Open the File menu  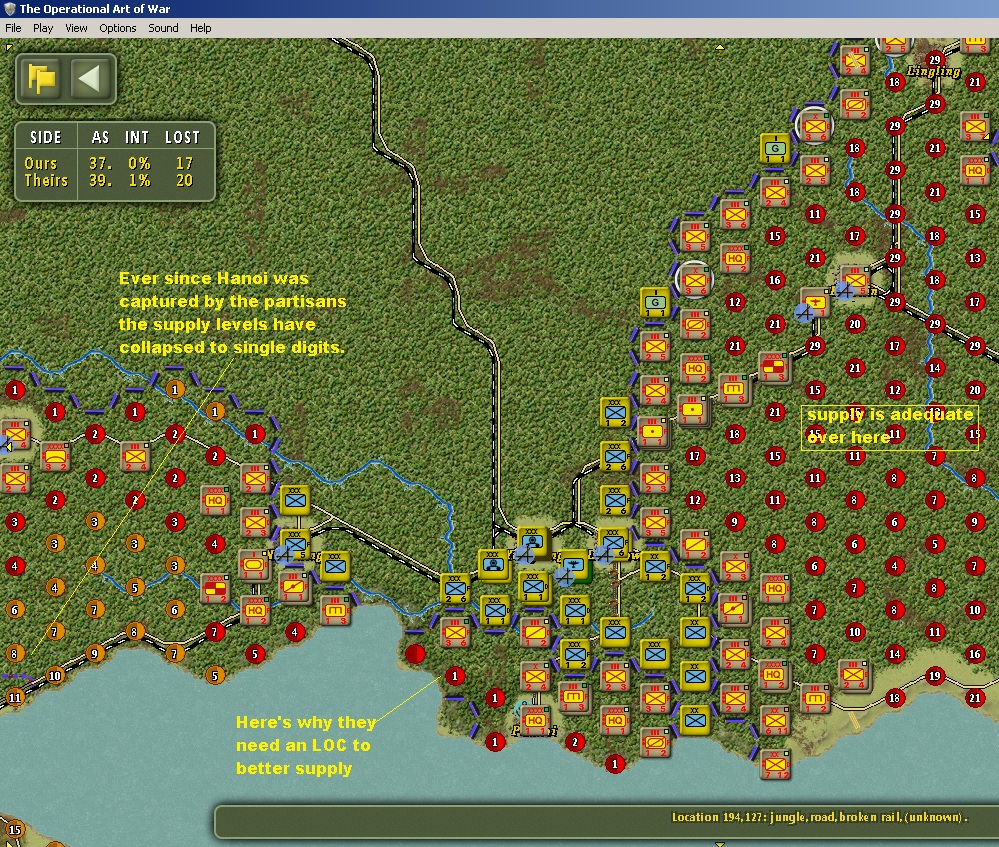(x=13, y=28)
